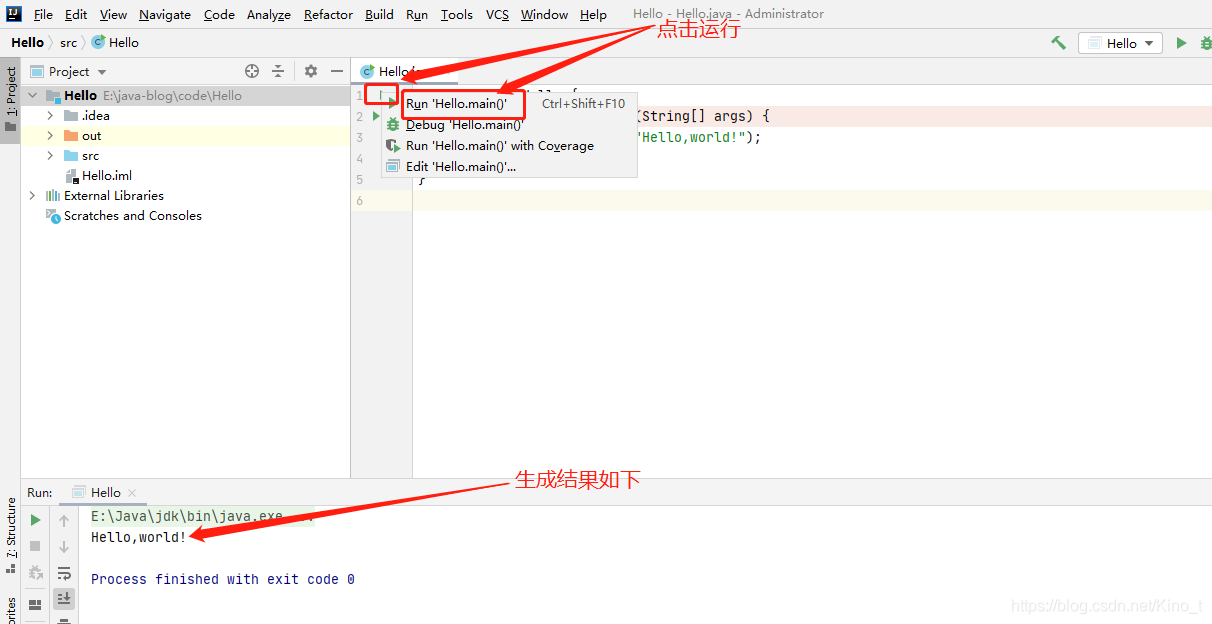This screenshot has height=624, width=1212.
Task: Click the 'Process finished with exit code 0' text
Action: (x=222, y=579)
